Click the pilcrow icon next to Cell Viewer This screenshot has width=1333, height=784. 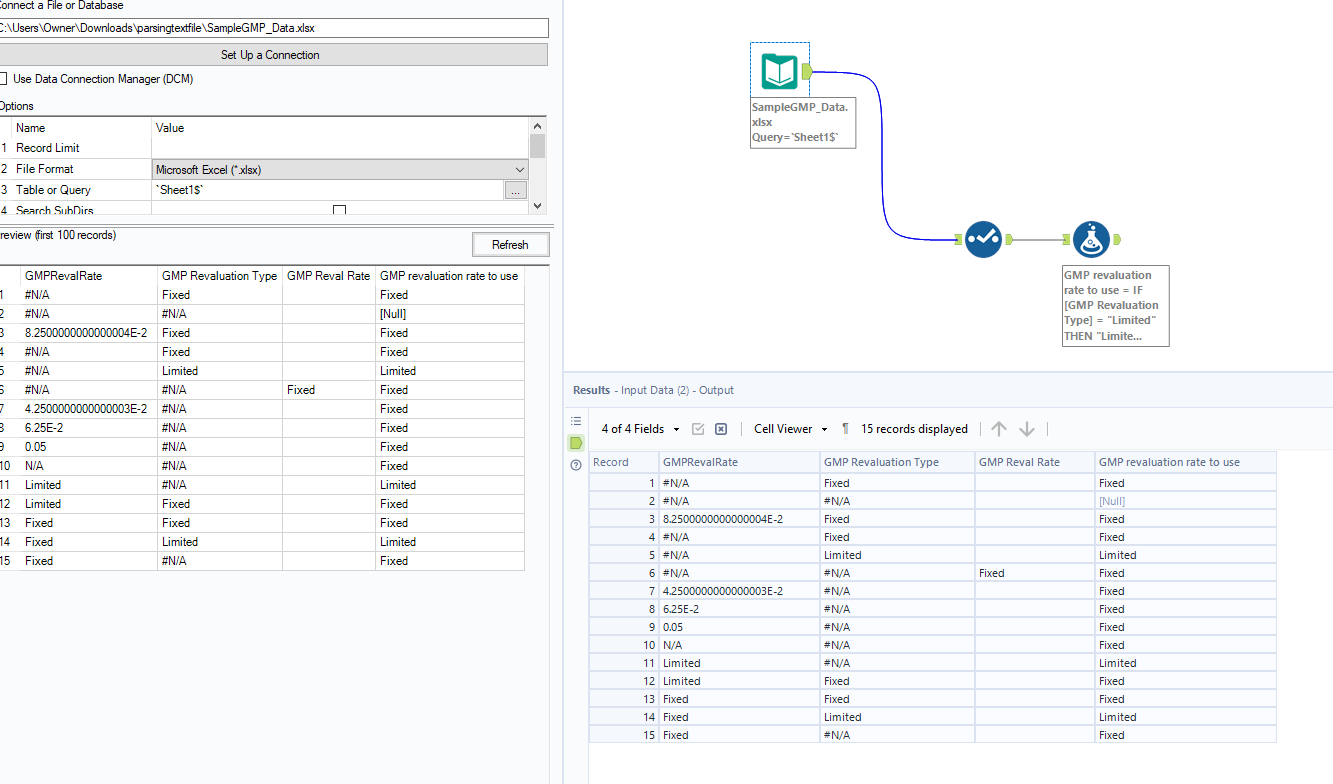pos(845,428)
